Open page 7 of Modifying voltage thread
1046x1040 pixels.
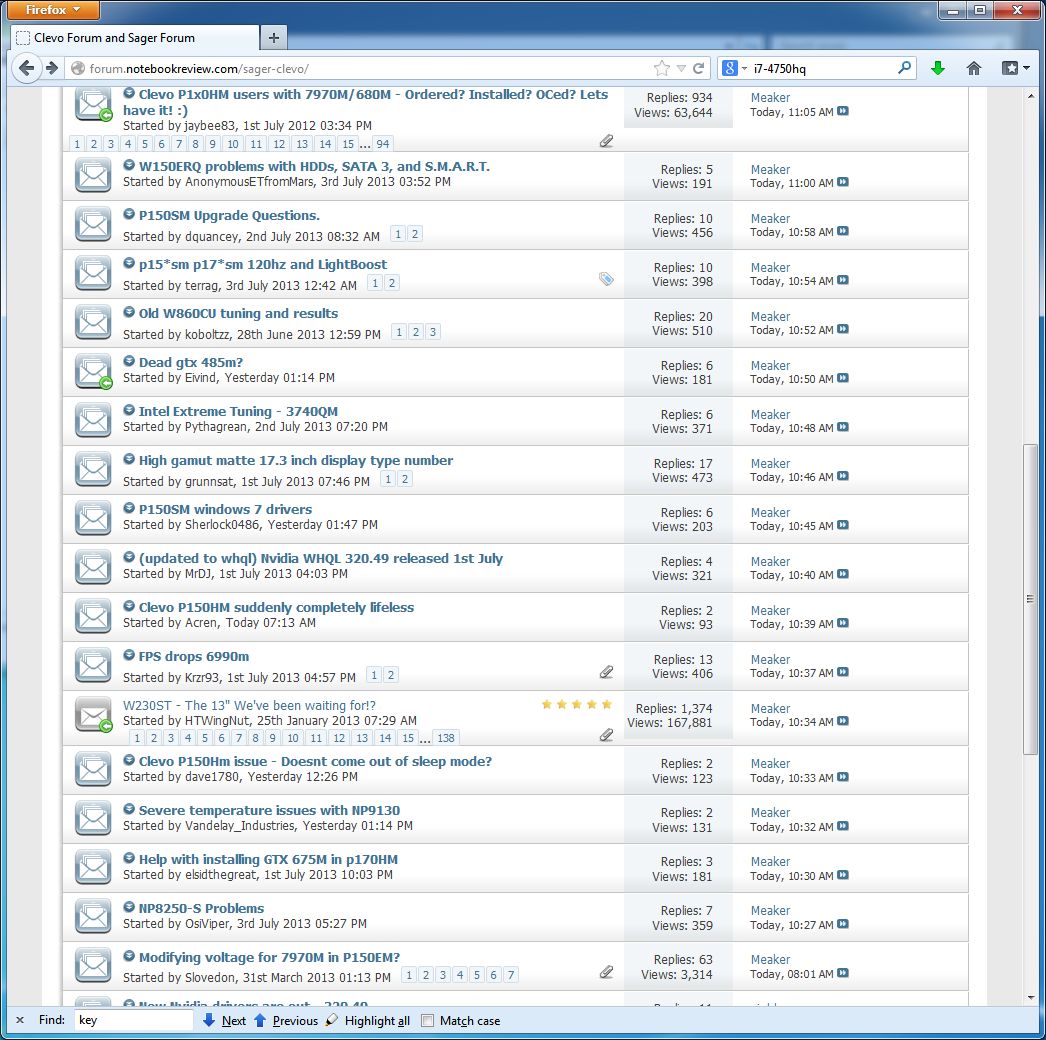[510, 975]
